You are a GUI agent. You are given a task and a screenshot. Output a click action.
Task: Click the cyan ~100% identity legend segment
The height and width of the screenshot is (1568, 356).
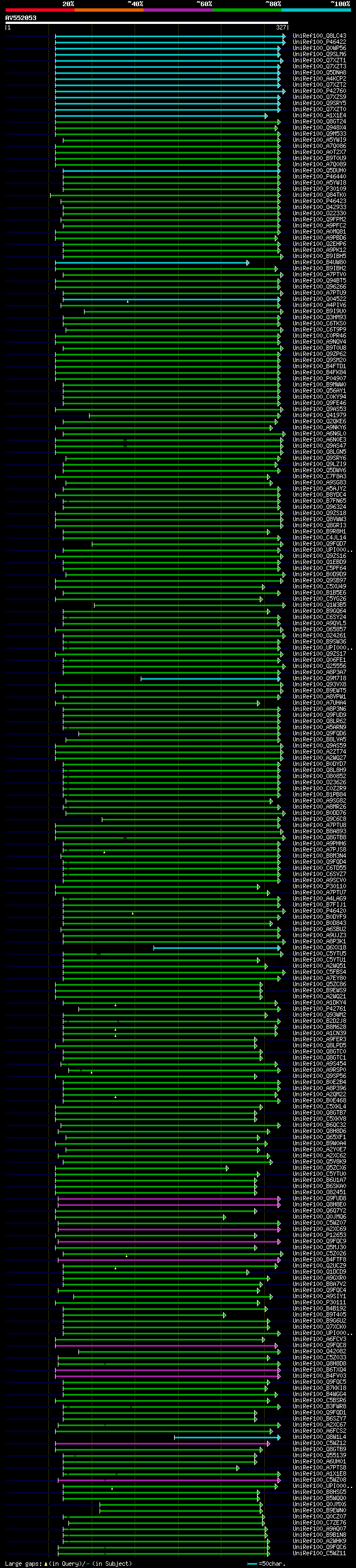click(x=316, y=10)
